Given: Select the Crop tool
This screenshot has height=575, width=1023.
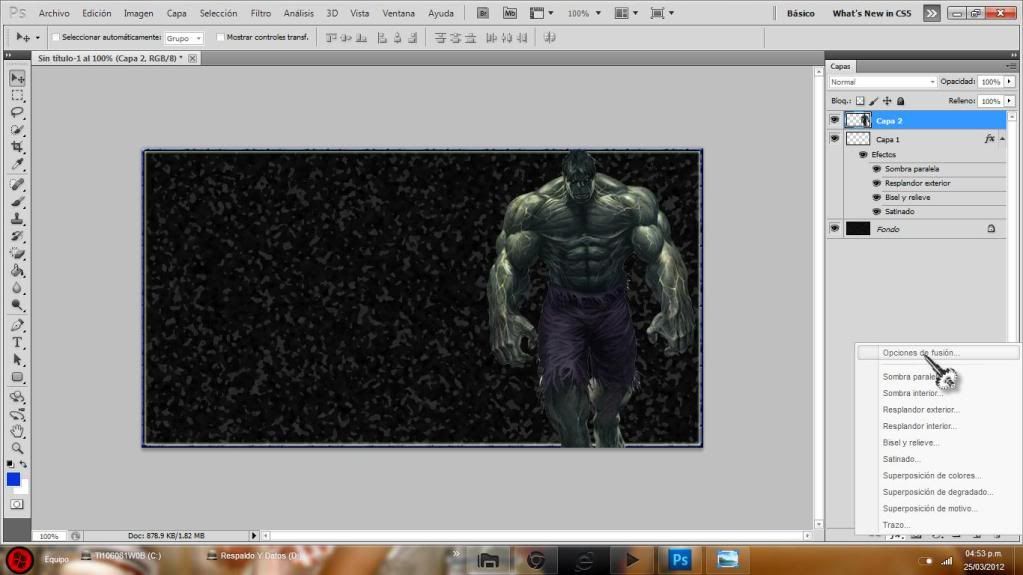Looking at the screenshot, I should [18, 147].
